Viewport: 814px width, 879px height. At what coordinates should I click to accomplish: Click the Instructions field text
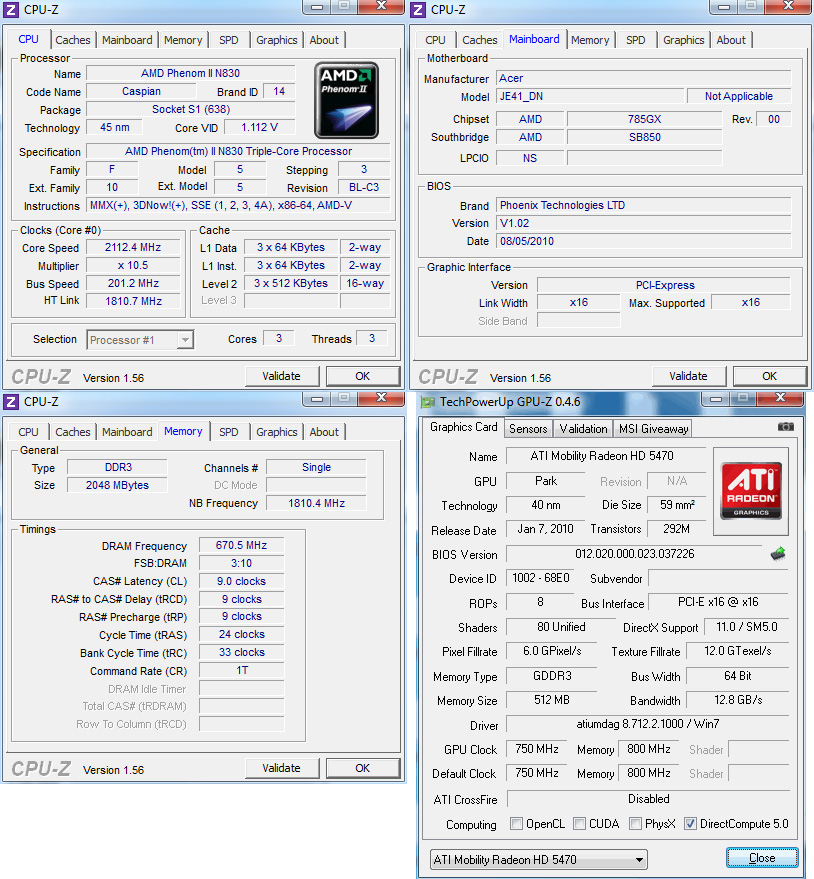(x=238, y=206)
